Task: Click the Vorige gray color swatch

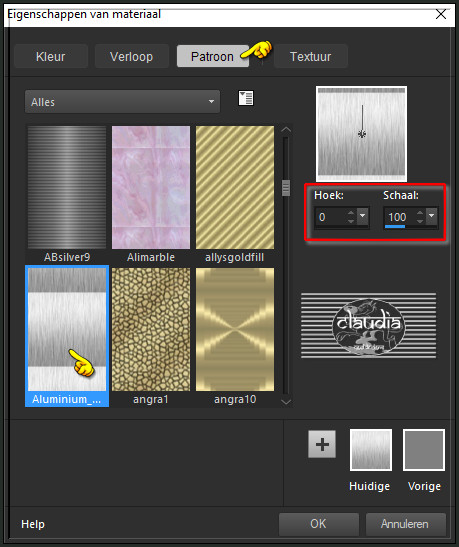Action: [424, 450]
